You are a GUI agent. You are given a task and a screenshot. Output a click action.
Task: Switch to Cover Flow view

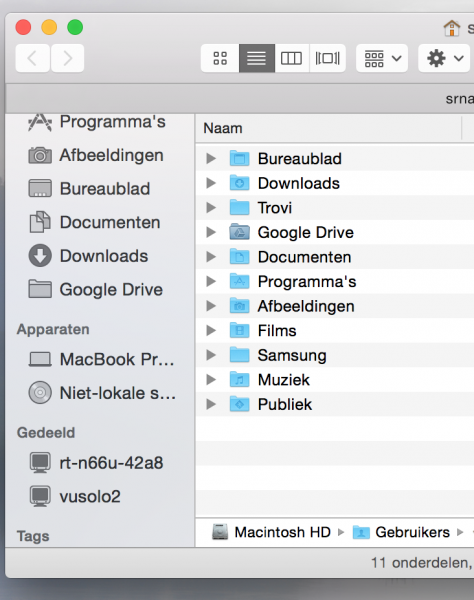327,58
